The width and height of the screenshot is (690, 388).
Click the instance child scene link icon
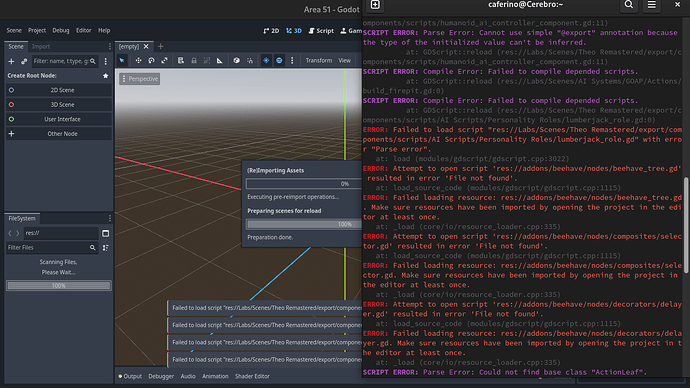(x=24, y=61)
